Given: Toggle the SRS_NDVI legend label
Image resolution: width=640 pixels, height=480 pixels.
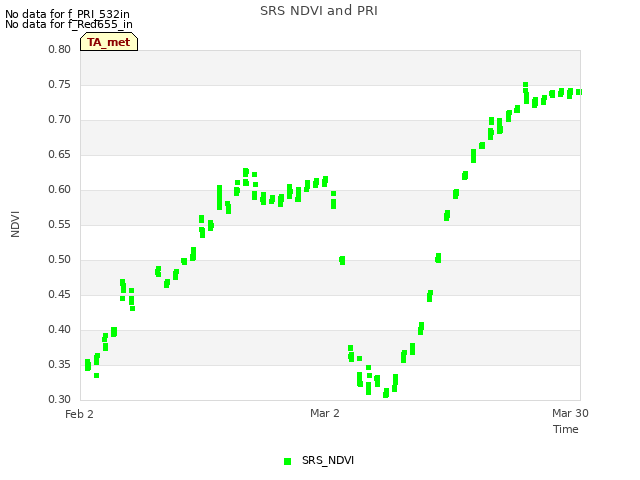Looking at the screenshot, I should (328, 460).
